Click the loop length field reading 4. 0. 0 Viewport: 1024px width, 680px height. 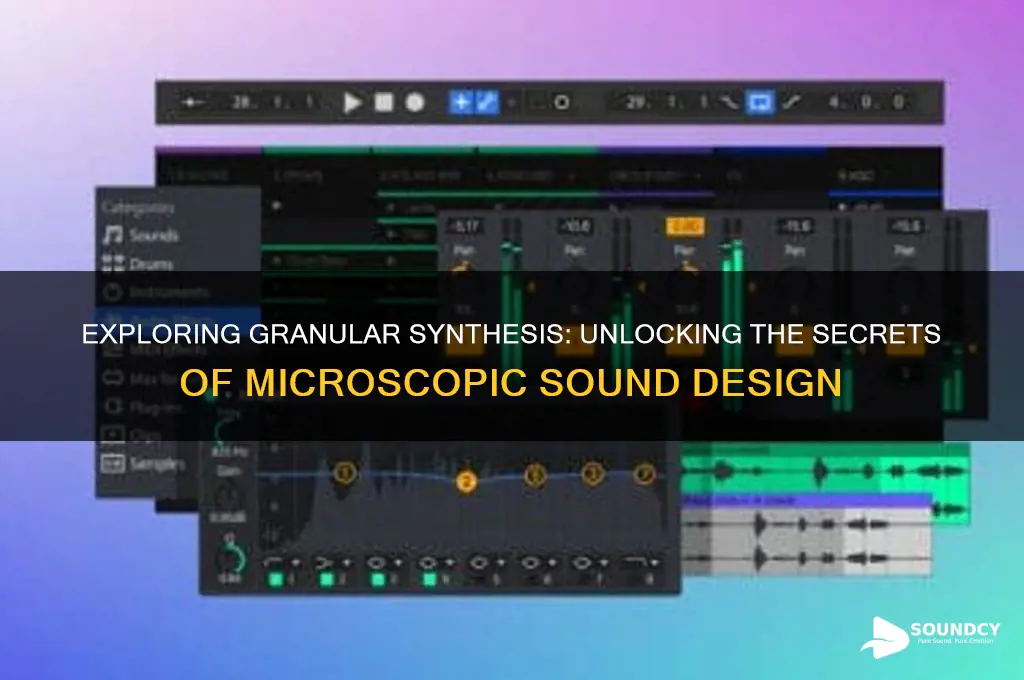[x=867, y=102]
